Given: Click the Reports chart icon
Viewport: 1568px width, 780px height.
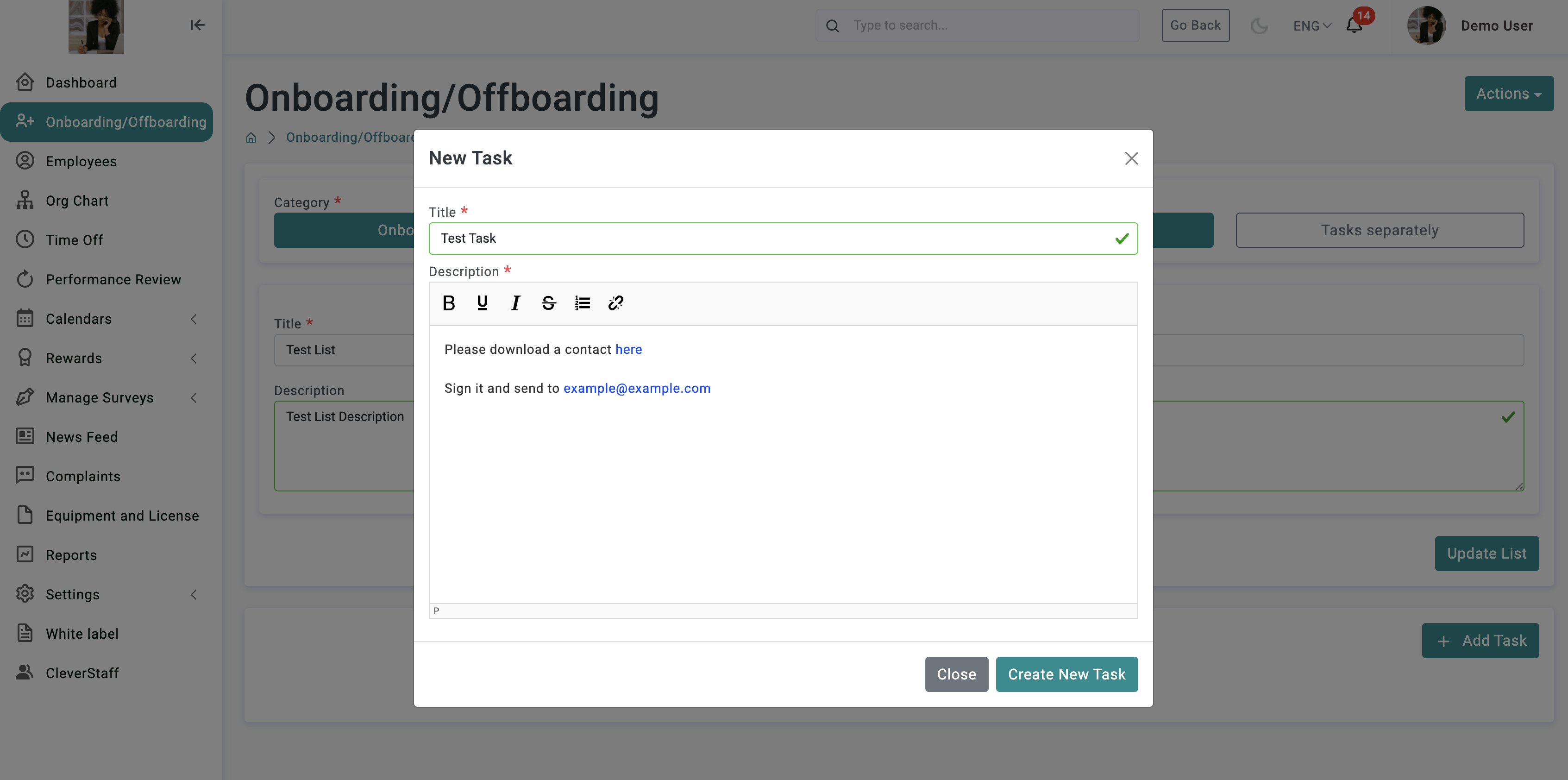Looking at the screenshot, I should click(25, 554).
